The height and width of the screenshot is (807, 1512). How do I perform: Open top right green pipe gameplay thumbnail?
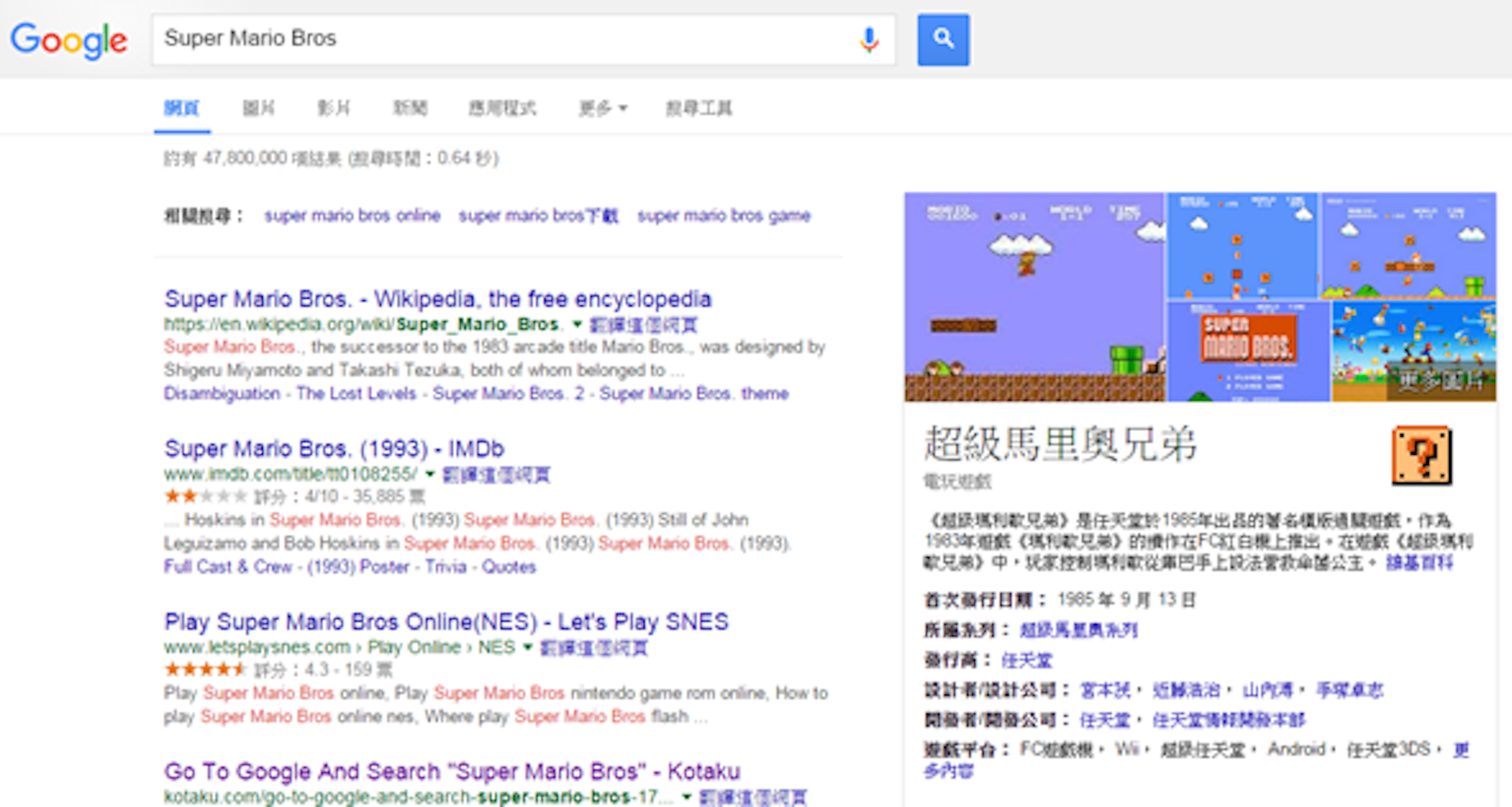click(x=1409, y=246)
